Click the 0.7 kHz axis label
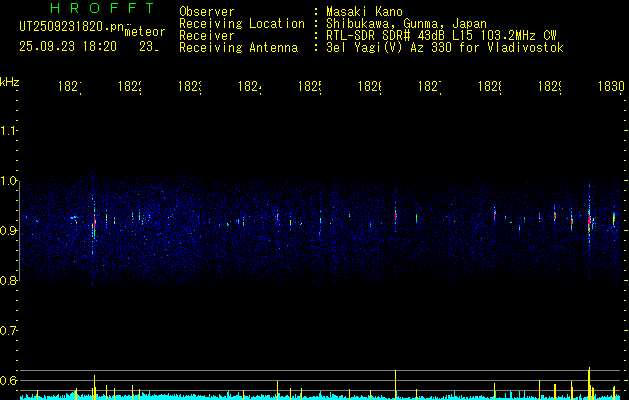Image resolution: width=629 pixels, height=400 pixels. click(x=8, y=331)
